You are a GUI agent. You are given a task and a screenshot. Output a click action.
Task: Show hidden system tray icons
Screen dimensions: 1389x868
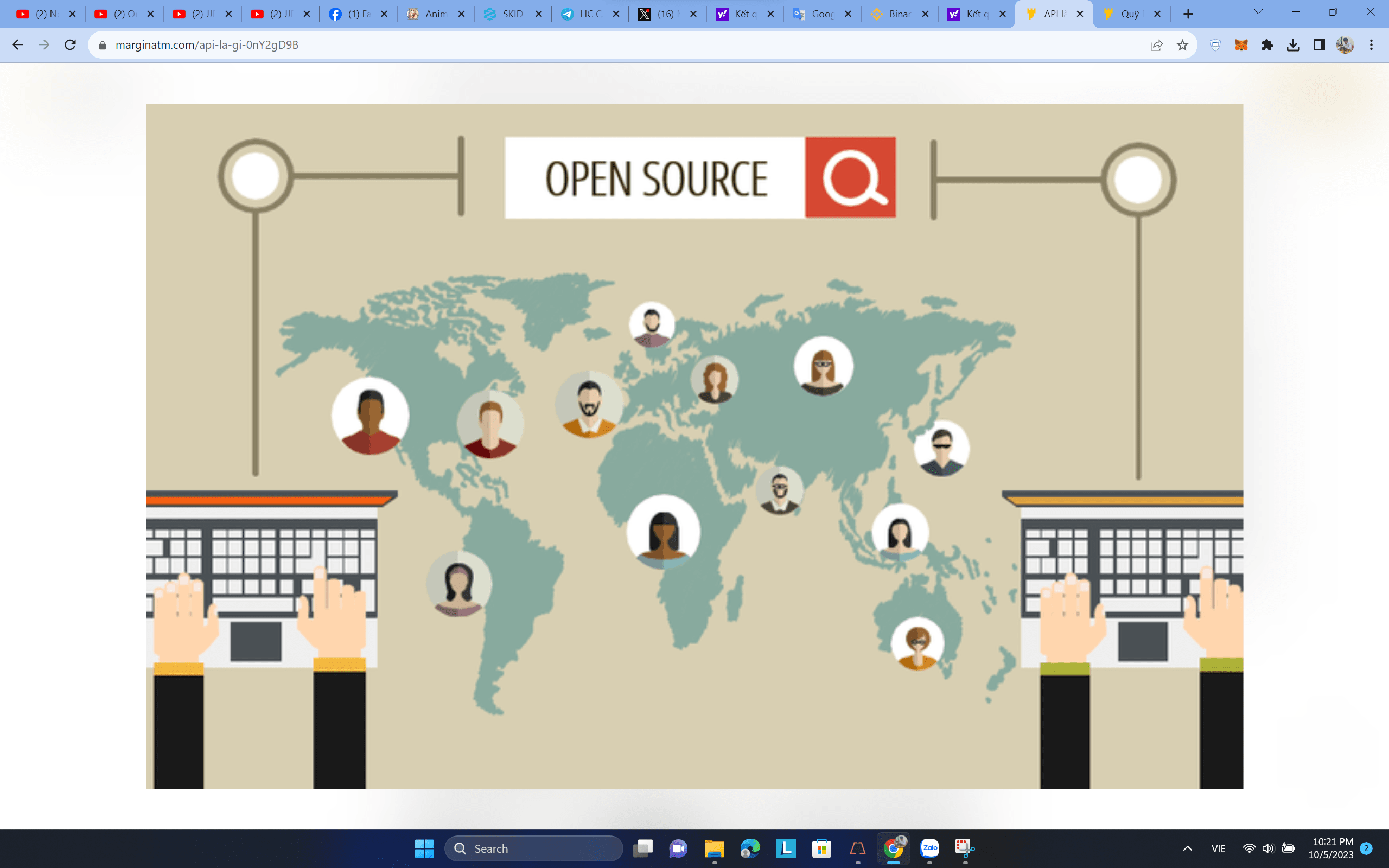pyautogui.click(x=1188, y=848)
